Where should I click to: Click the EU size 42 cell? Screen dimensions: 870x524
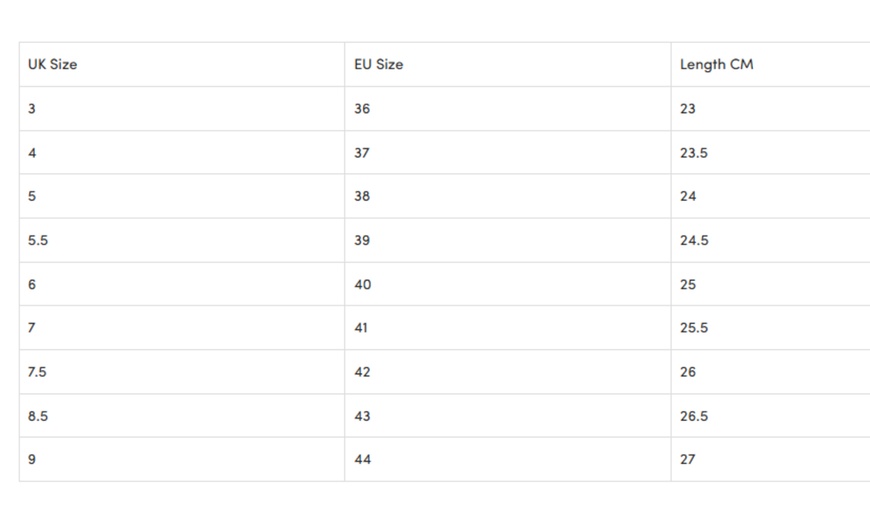point(362,371)
